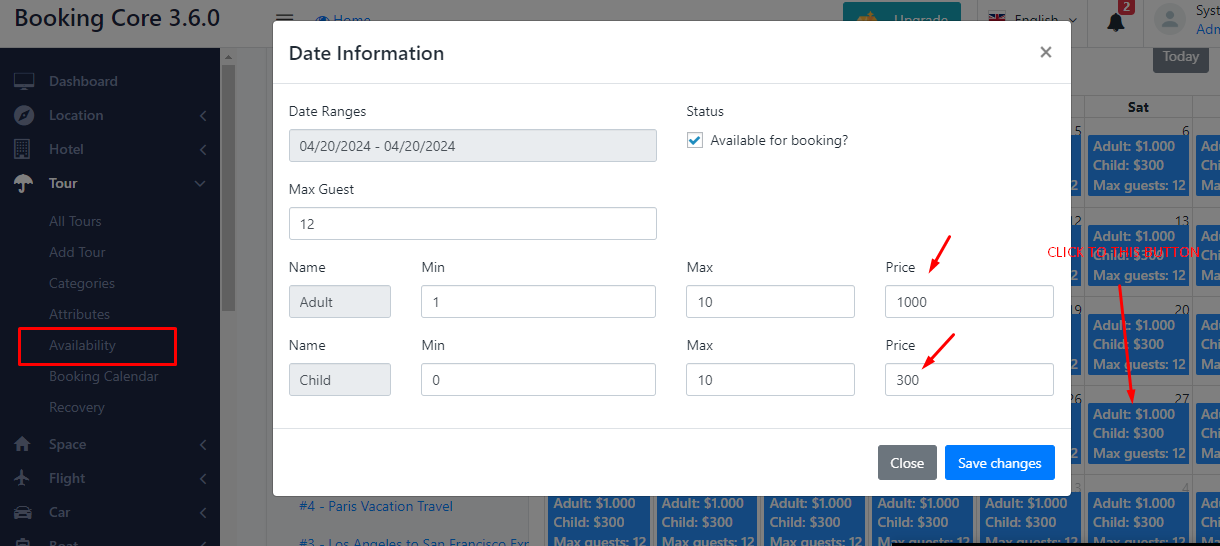Click the Dashboard monitor icon in sidebar
Image resolution: width=1220 pixels, height=546 pixels.
(x=24, y=81)
